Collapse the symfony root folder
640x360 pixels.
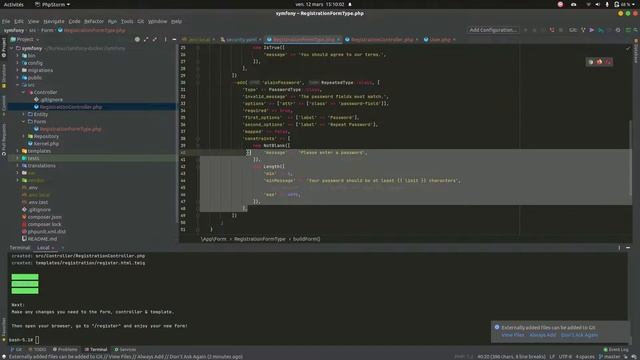tap(12, 48)
